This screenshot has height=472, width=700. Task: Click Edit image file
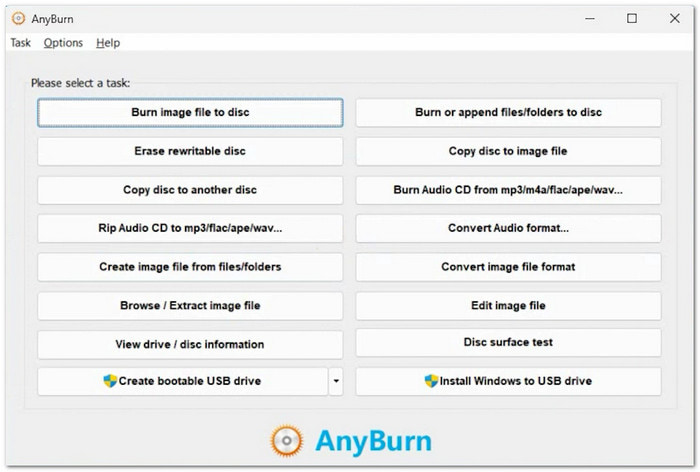click(x=508, y=306)
